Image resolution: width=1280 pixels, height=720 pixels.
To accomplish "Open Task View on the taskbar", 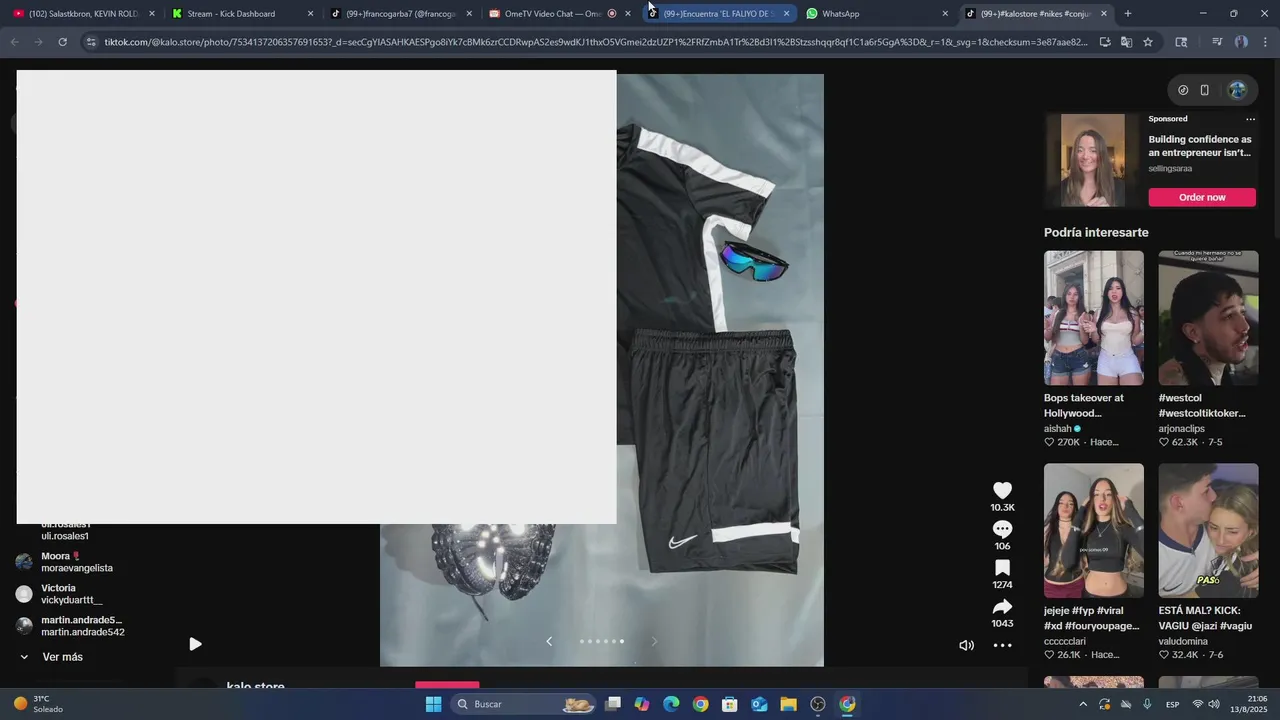I will [x=613, y=704].
